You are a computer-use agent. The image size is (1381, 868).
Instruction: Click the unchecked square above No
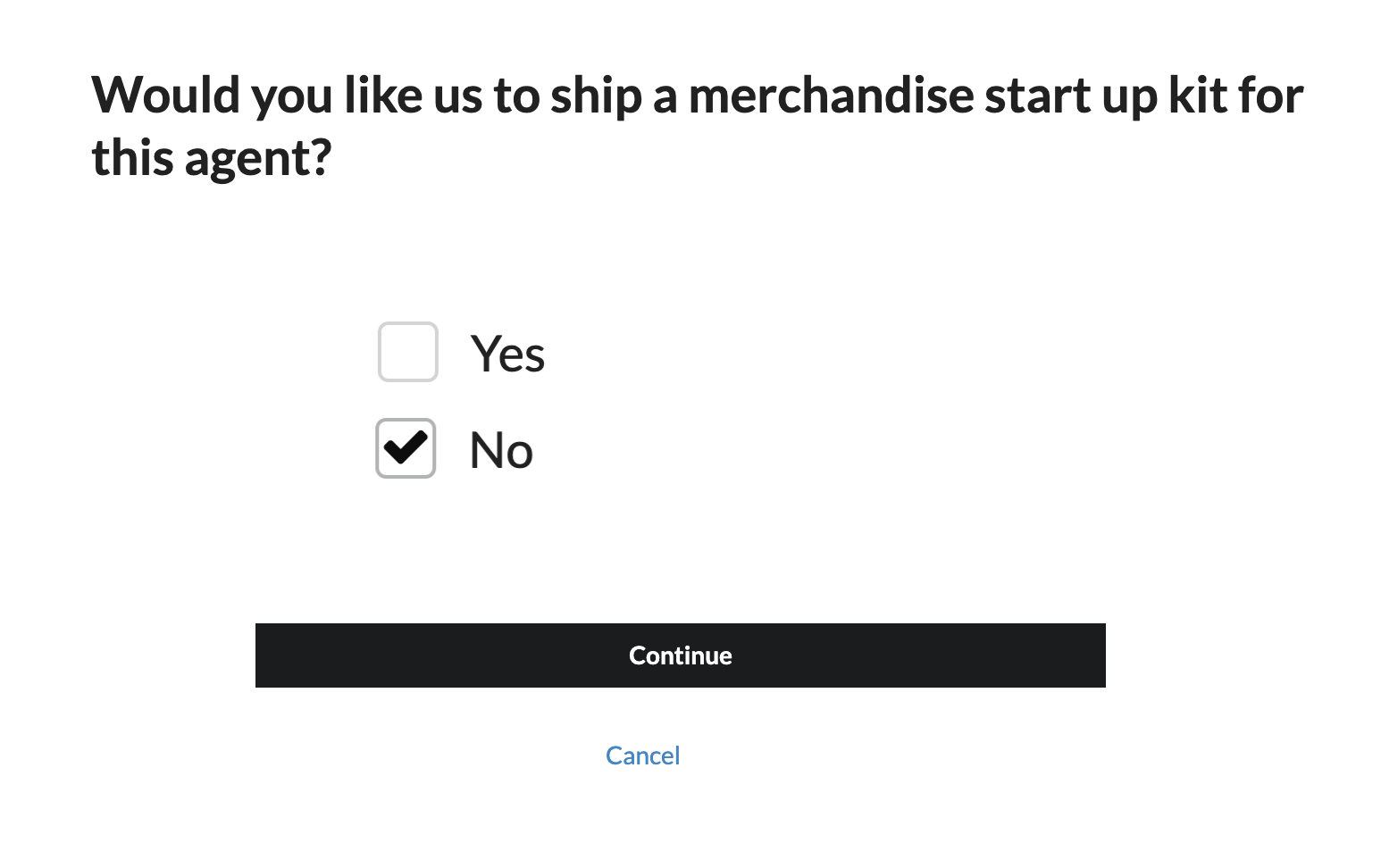point(408,352)
